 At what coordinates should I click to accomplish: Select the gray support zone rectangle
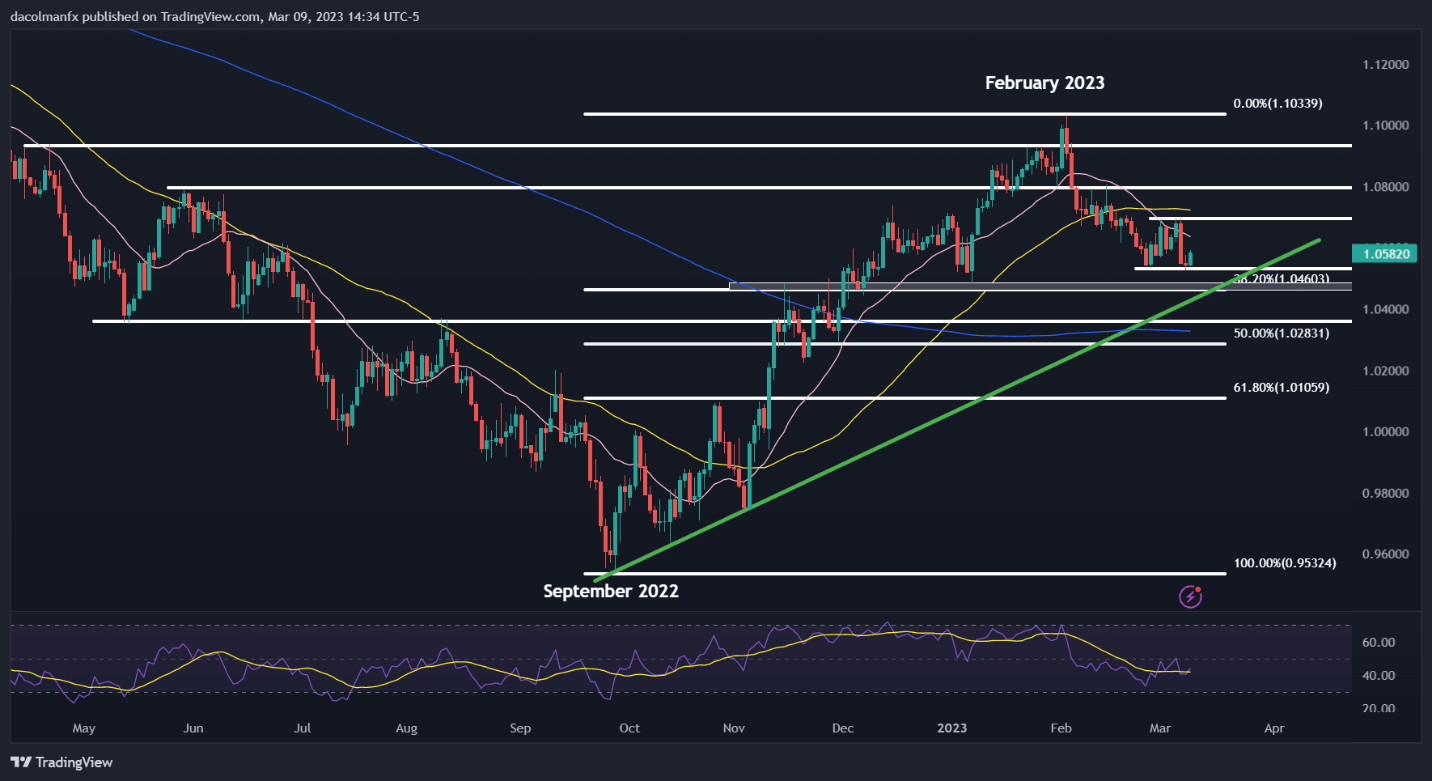[x=1040, y=286]
